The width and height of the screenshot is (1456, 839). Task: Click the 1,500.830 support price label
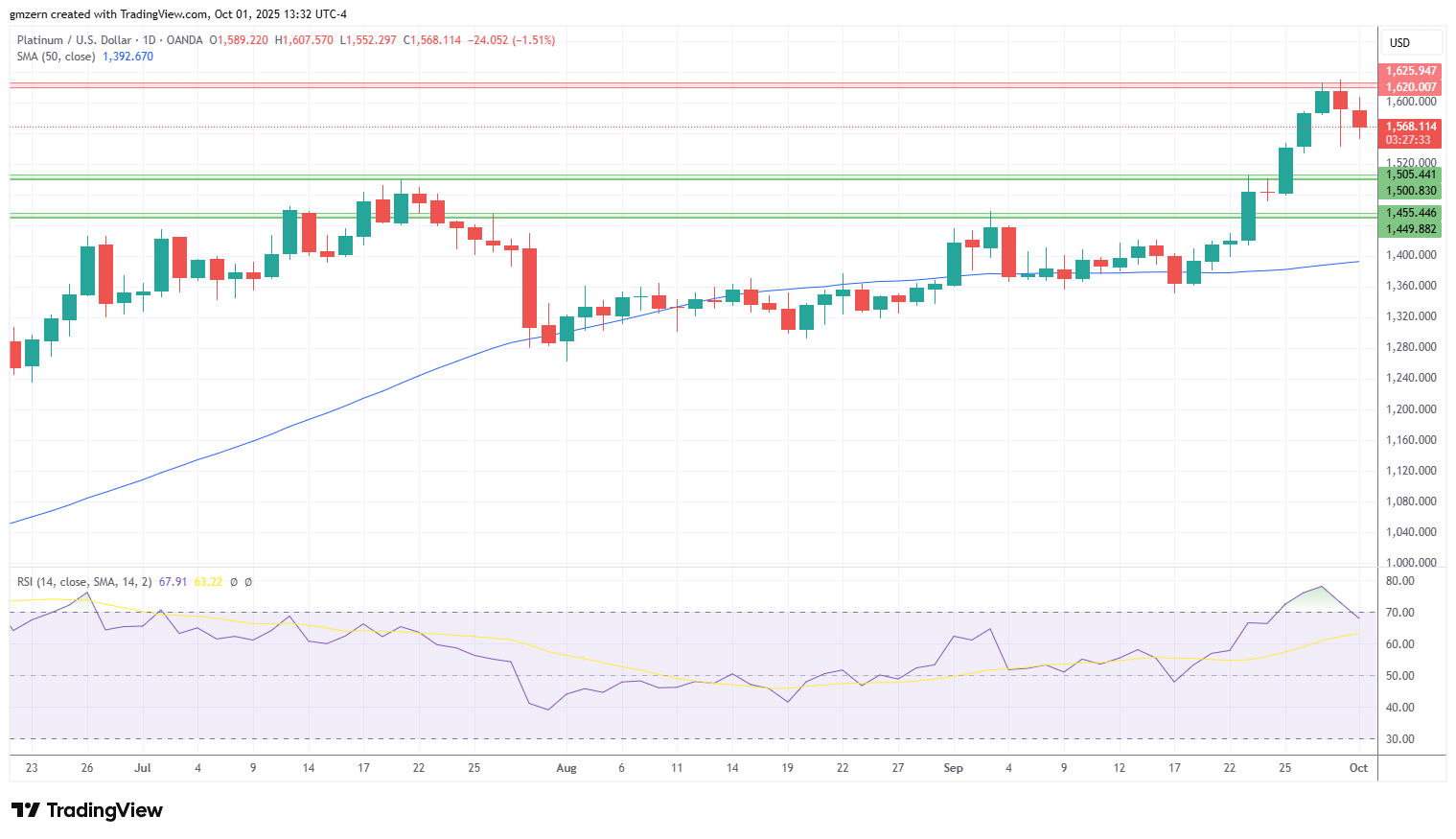[x=1411, y=191]
